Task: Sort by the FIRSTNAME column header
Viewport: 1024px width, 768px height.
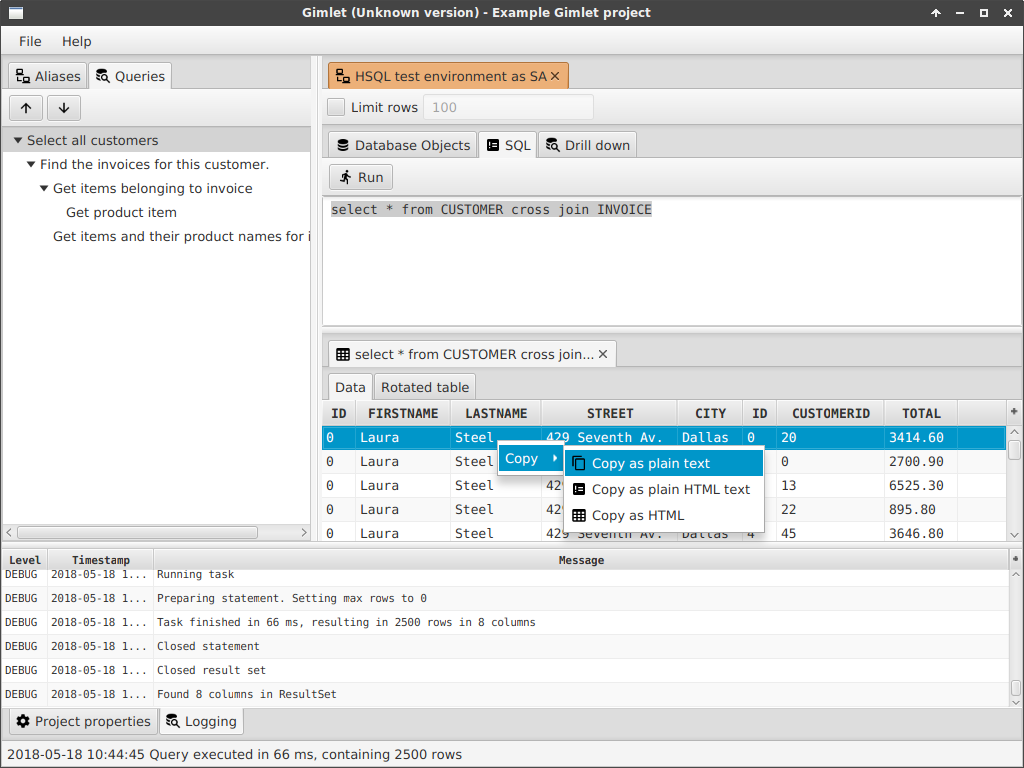Action: [403, 413]
